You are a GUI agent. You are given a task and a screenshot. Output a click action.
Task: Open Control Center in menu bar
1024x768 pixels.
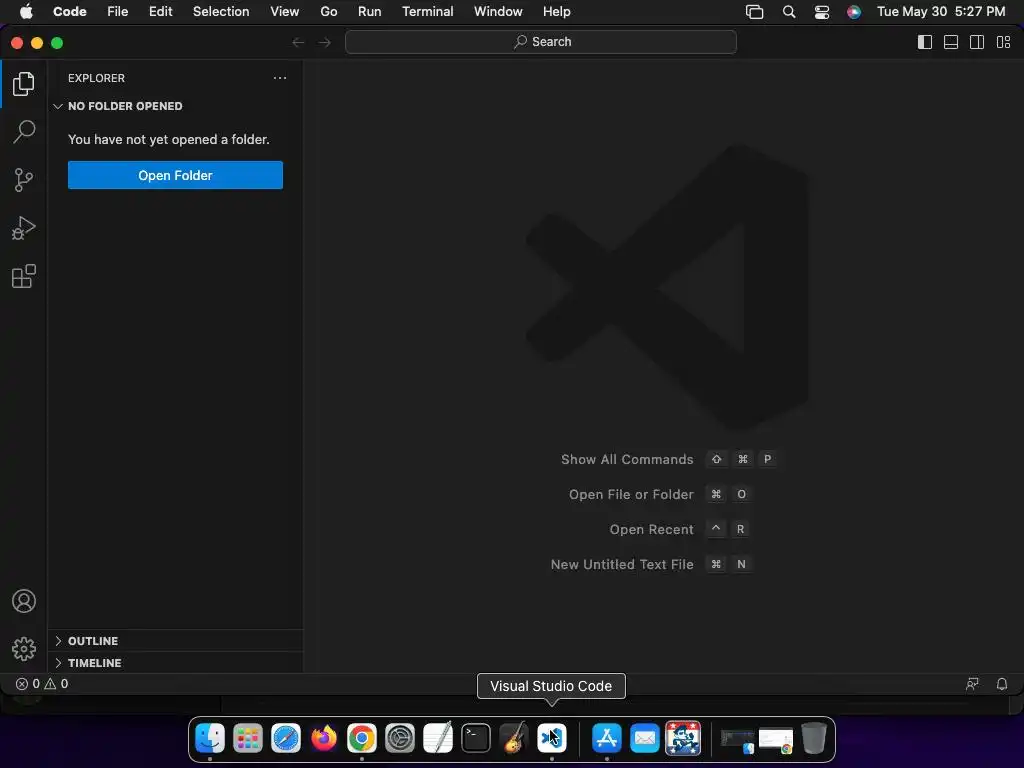tap(822, 12)
